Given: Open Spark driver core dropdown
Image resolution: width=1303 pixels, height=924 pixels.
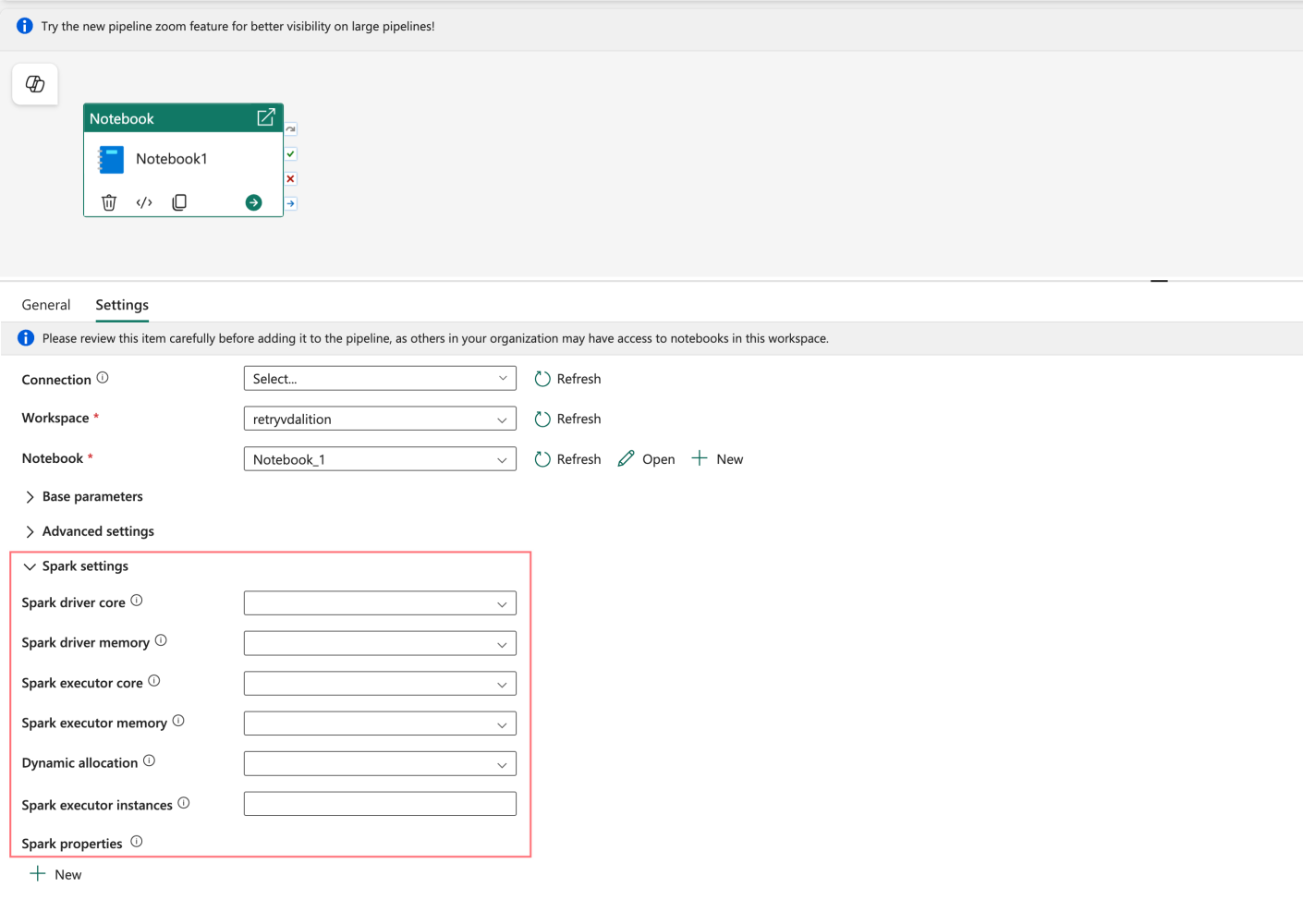Looking at the screenshot, I should (380, 603).
